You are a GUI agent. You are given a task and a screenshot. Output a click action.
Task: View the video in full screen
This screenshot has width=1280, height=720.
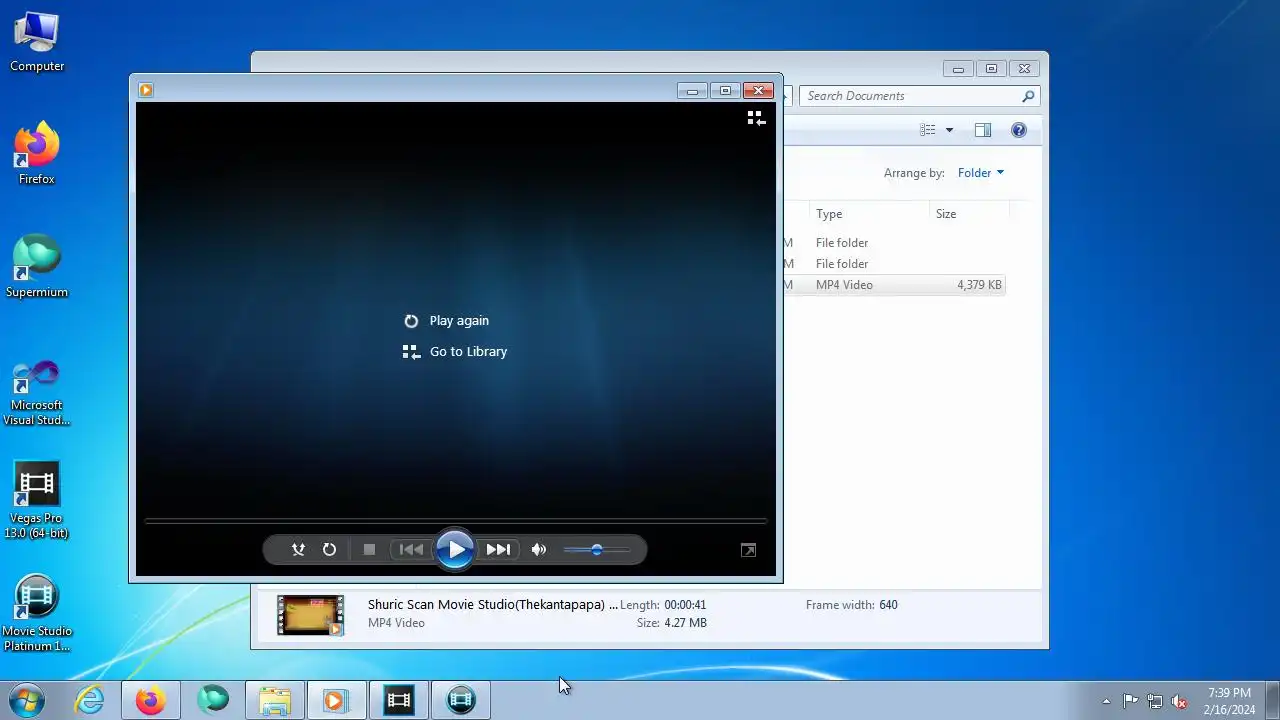[748, 550]
